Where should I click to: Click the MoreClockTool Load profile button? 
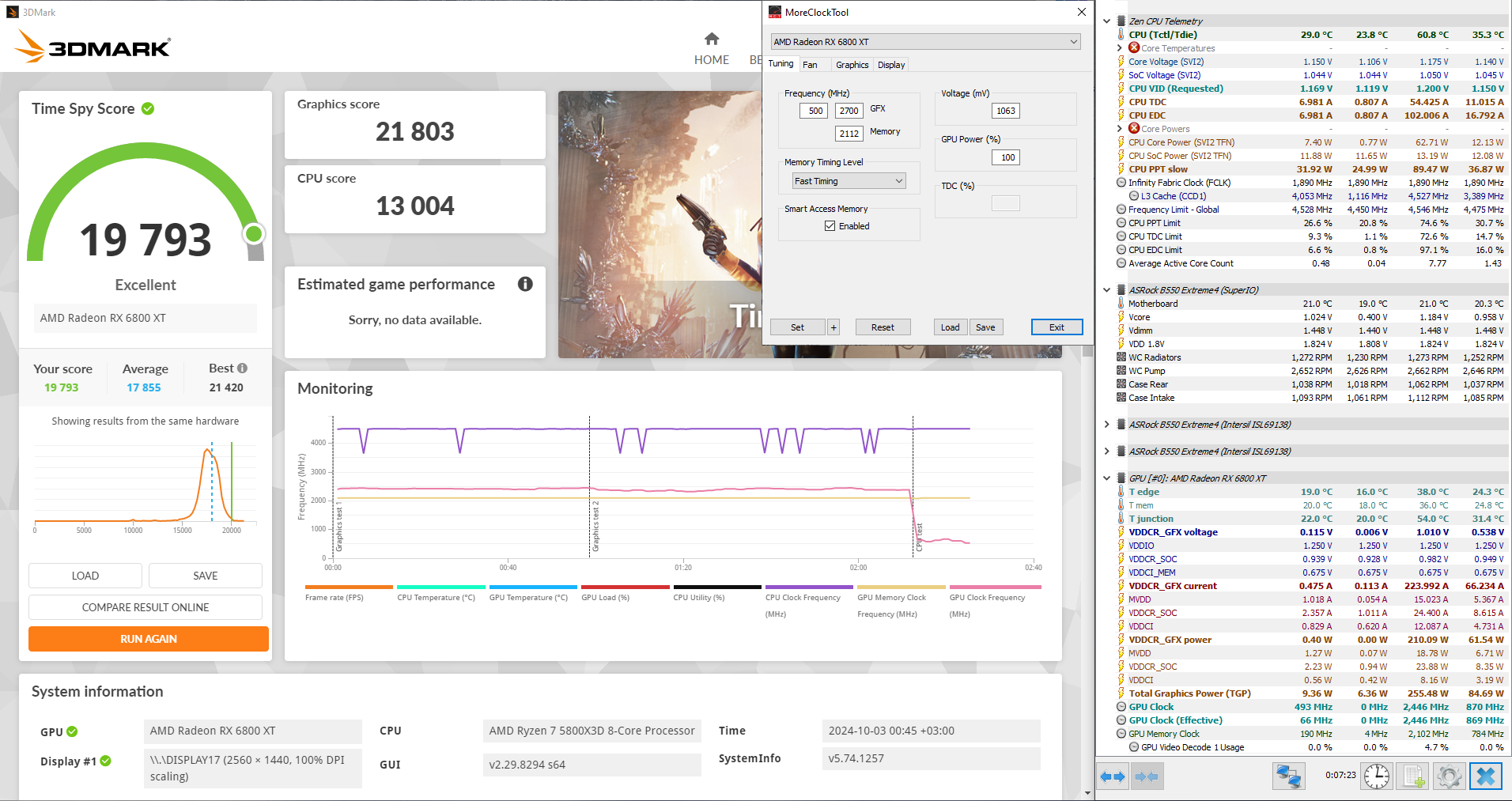click(951, 327)
